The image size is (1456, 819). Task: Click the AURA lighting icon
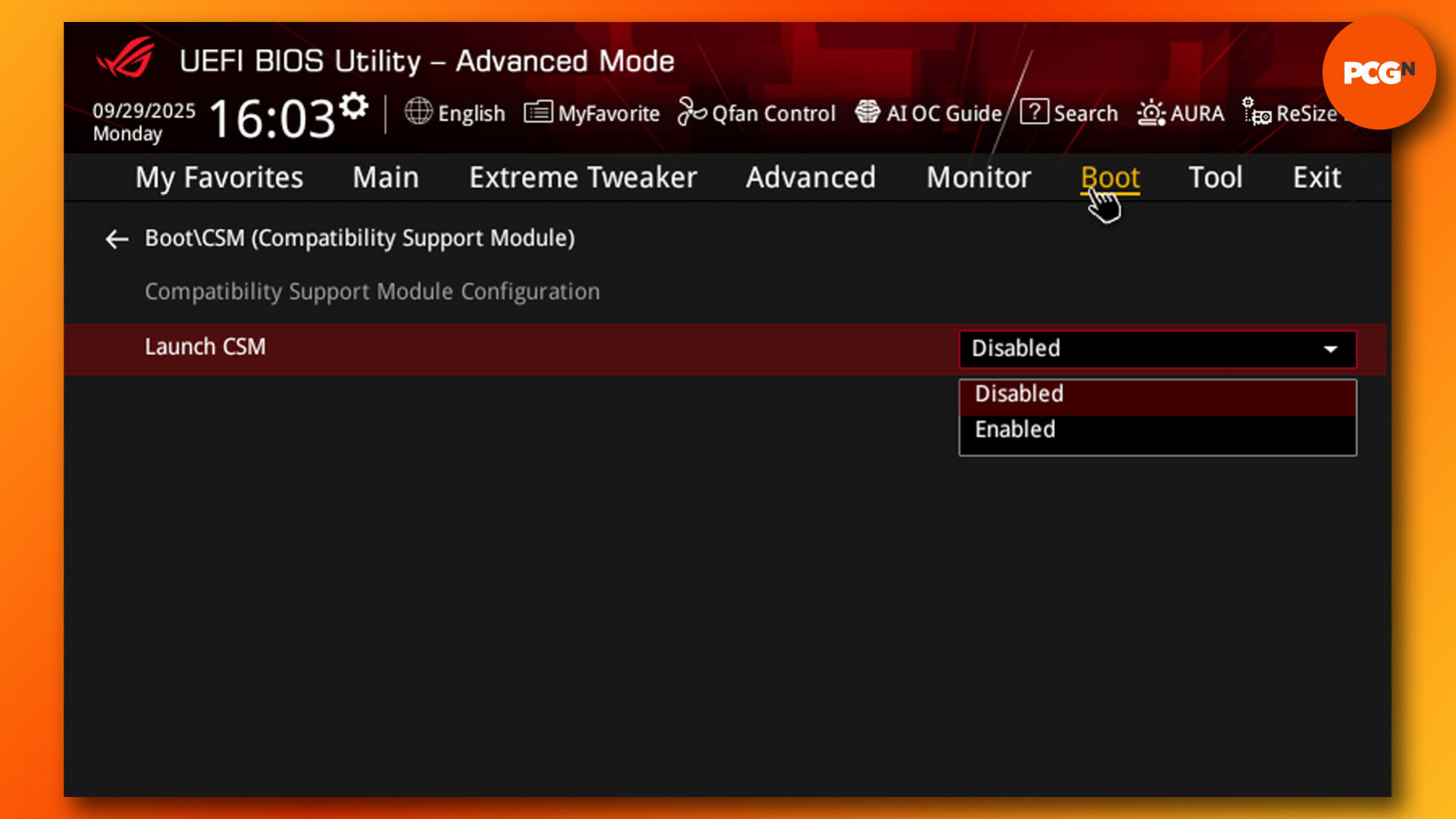pyautogui.click(x=1151, y=113)
